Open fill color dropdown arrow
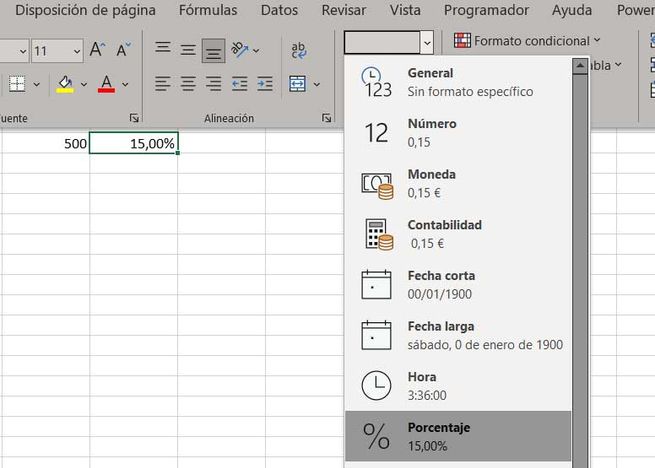This screenshot has height=468, width=655. pos(84,84)
